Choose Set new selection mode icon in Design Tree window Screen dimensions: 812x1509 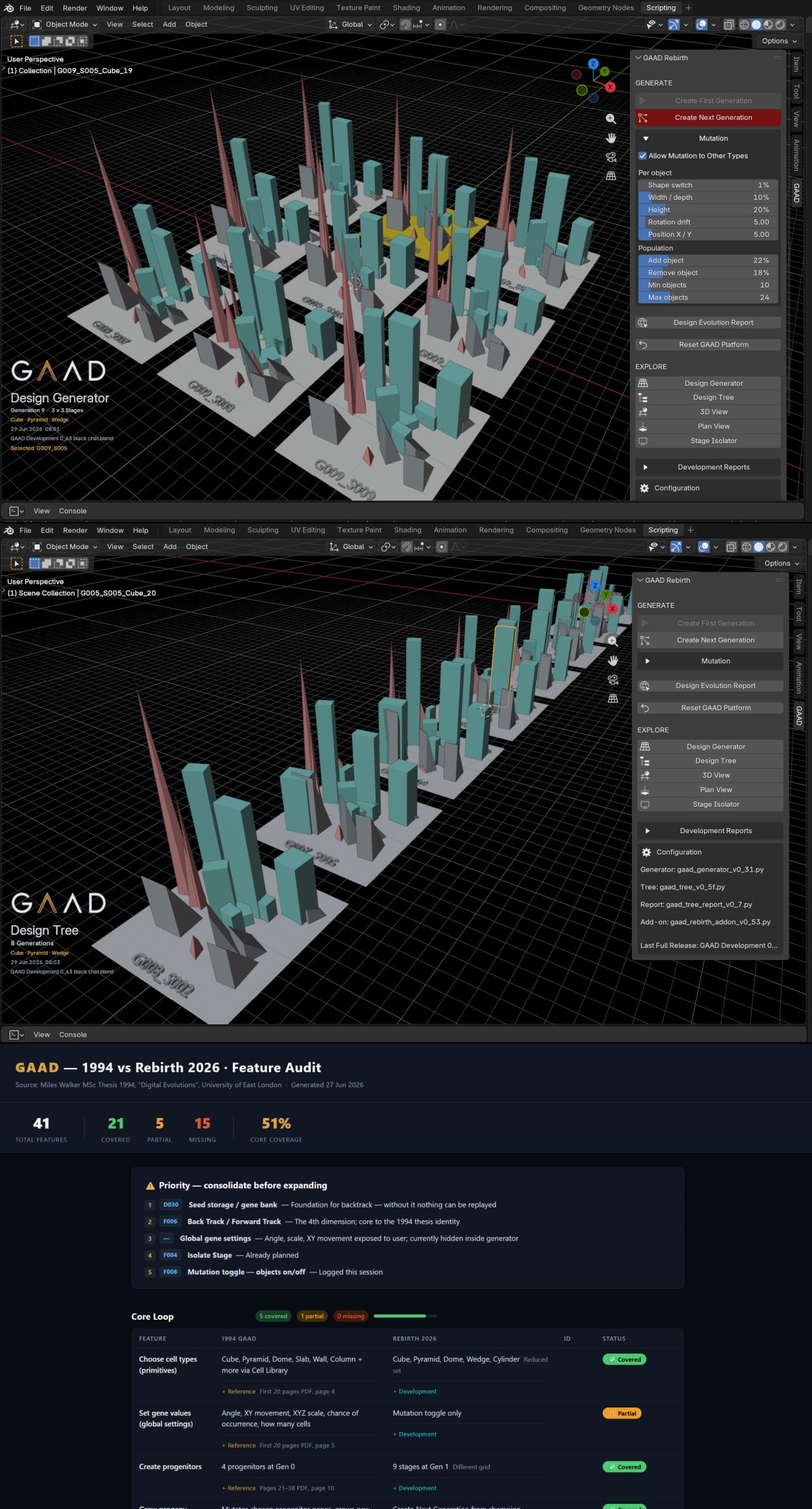click(35, 563)
